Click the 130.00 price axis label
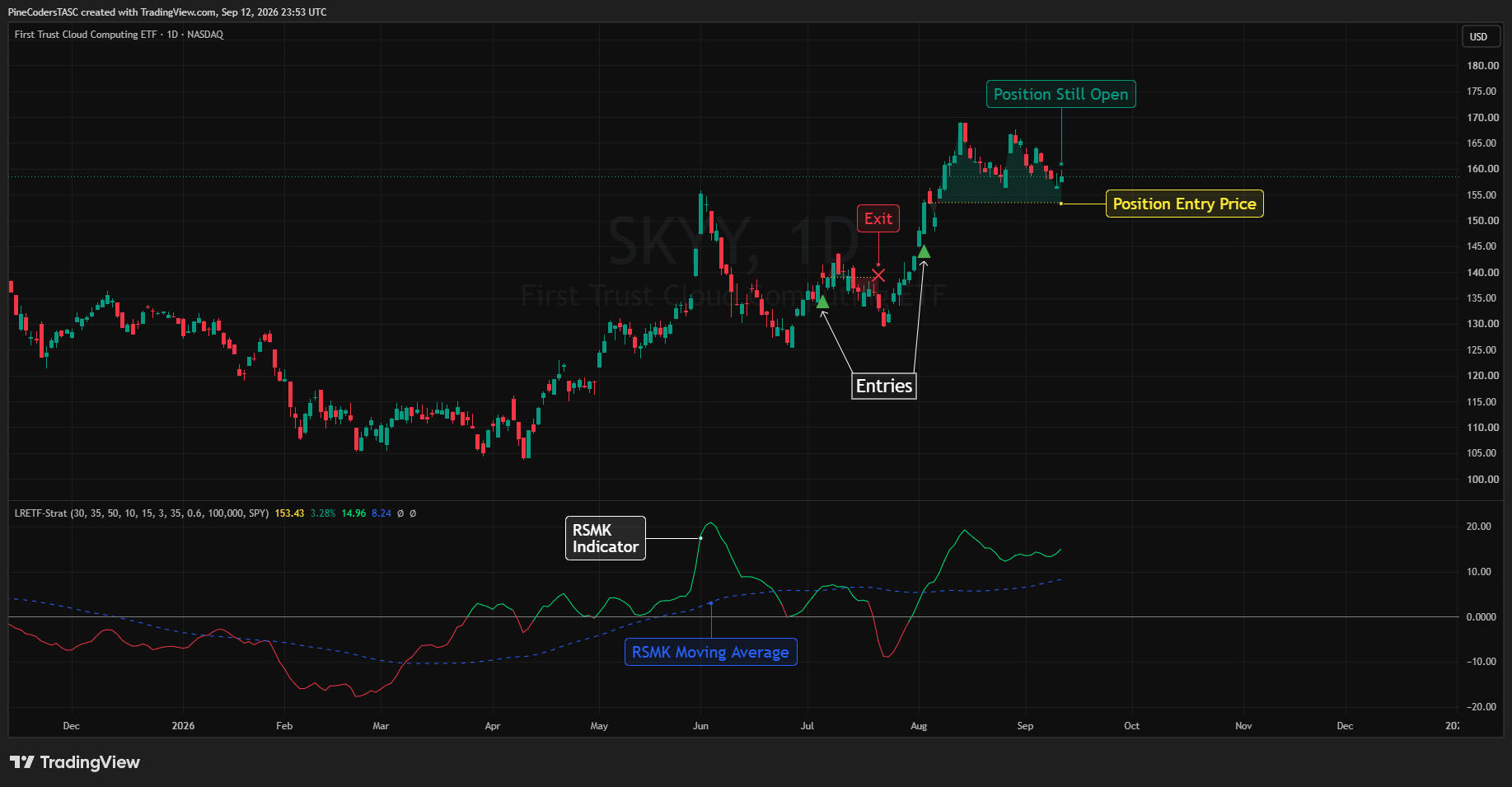 [1482, 324]
